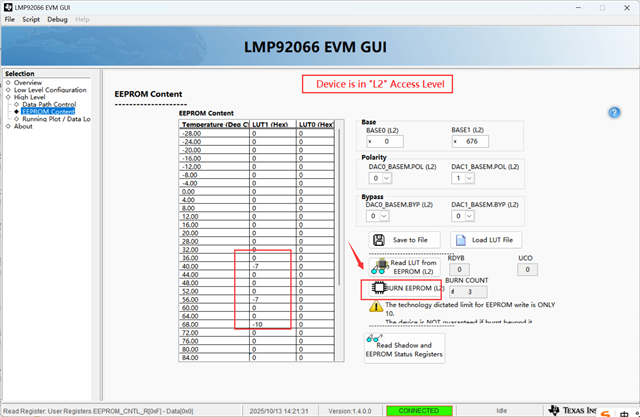Image resolution: width=640 pixels, height=417 pixels.
Task: Open DAC0_BASEM.POL (L2) dropdown
Action: tap(380, 178)
